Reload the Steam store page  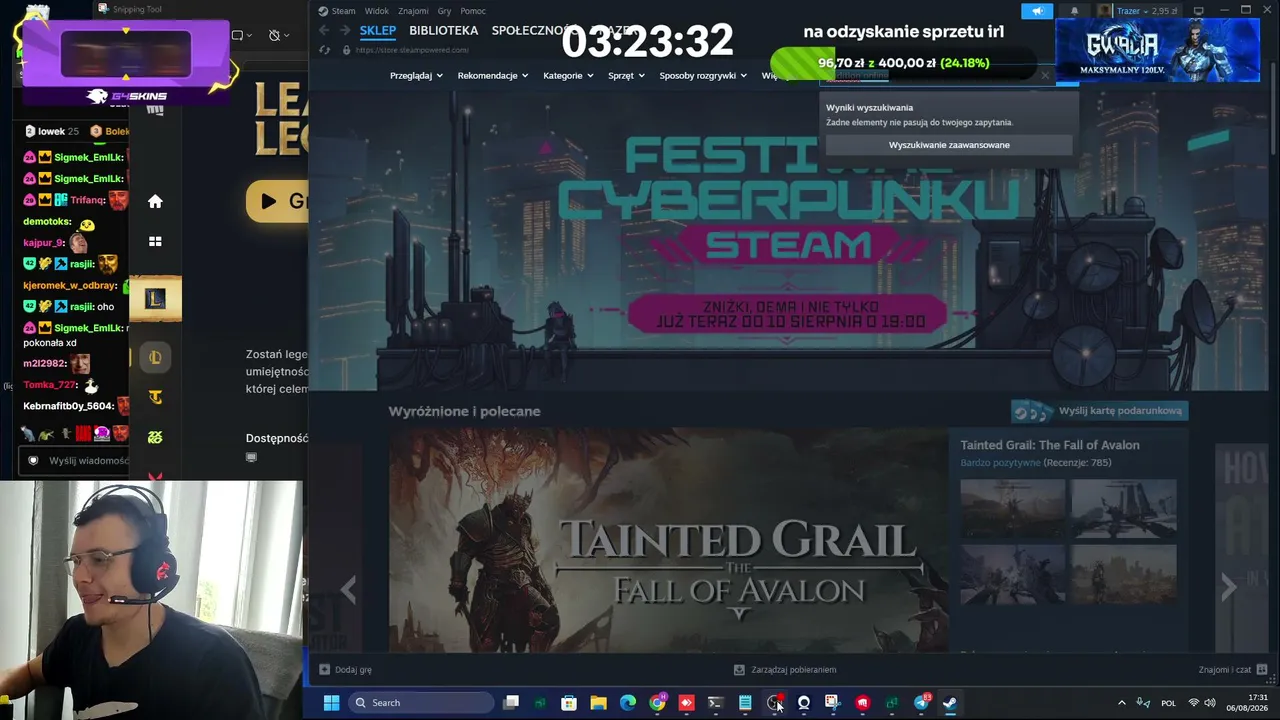(x=324, y=50)
